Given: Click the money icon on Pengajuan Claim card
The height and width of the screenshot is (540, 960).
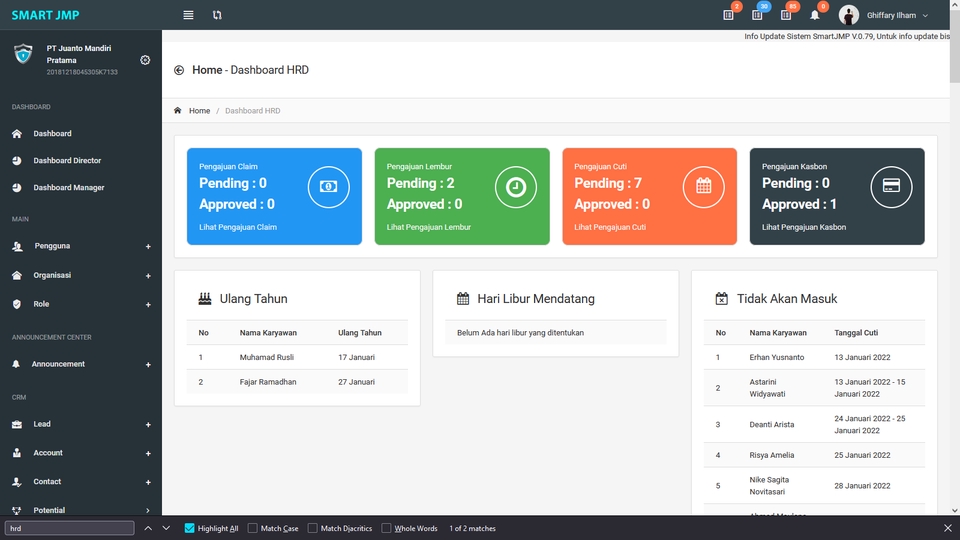Looking at the screenshot, I should [x=328, y=187].
